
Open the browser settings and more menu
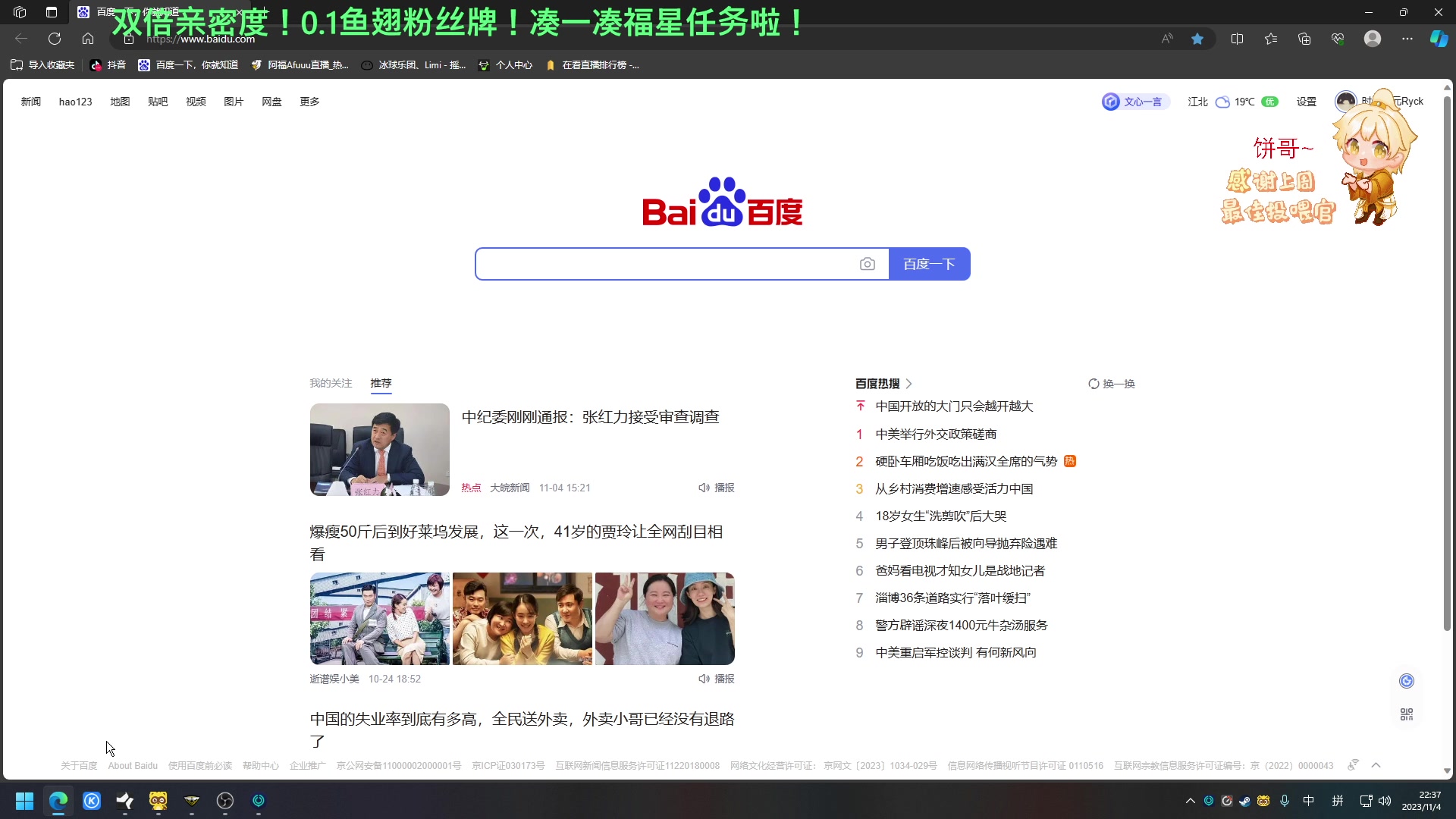tap(1407, 39)
